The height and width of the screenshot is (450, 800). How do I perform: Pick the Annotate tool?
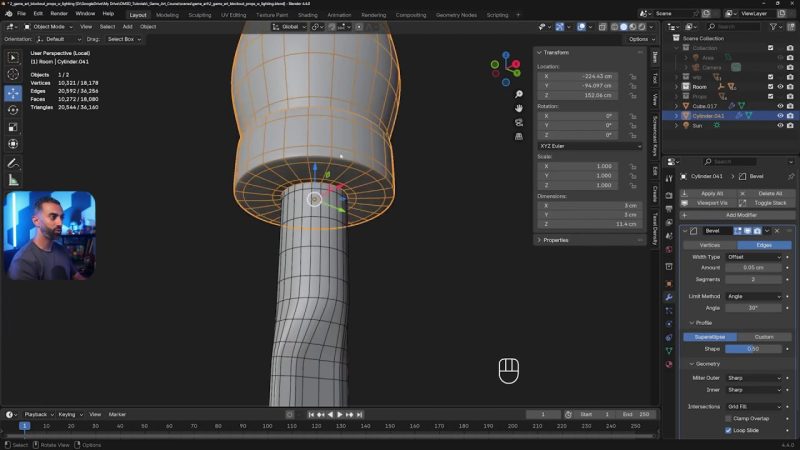click(13, 163)
